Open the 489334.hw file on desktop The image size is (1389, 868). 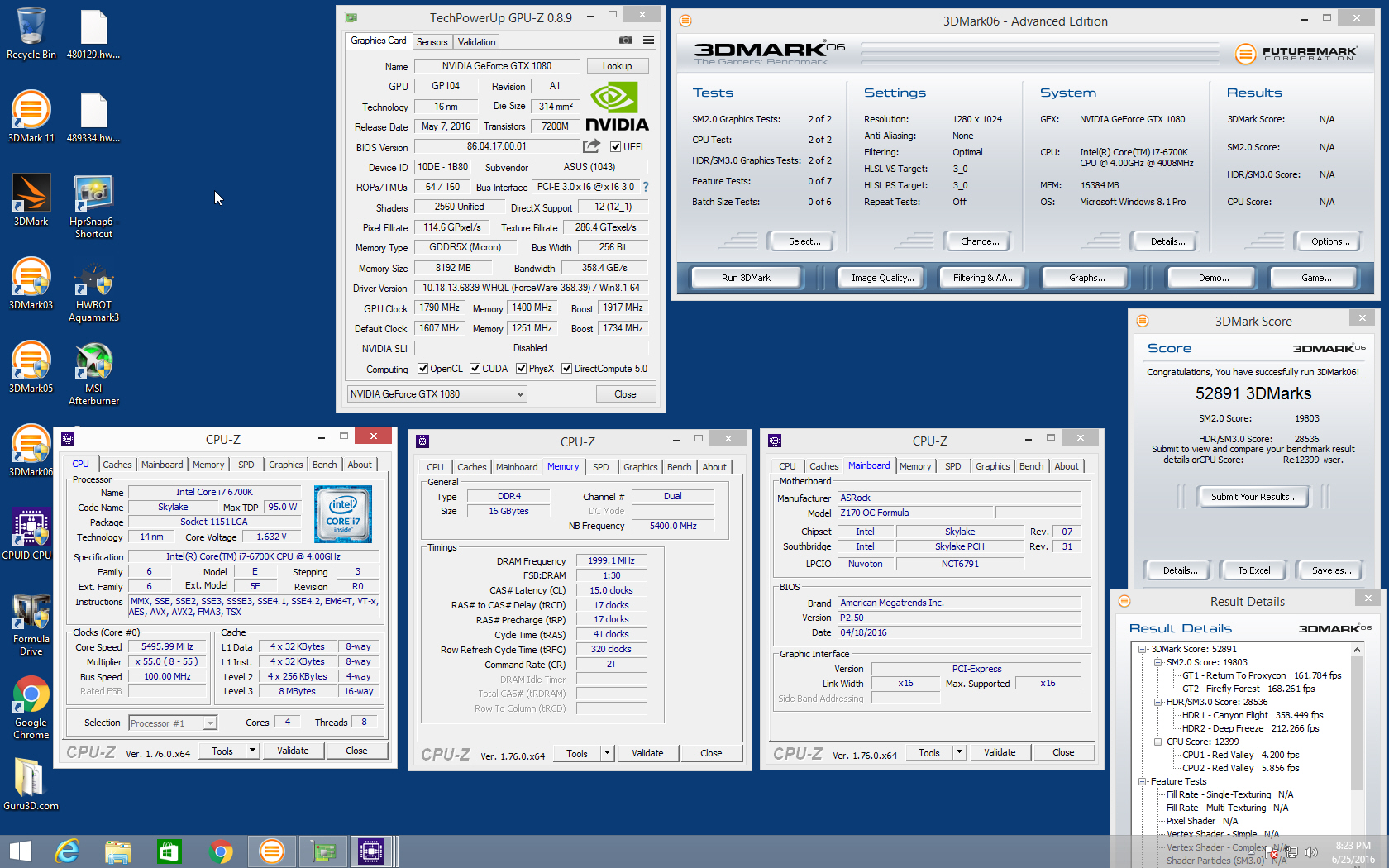pyautogui.click(x=93, y=117)
